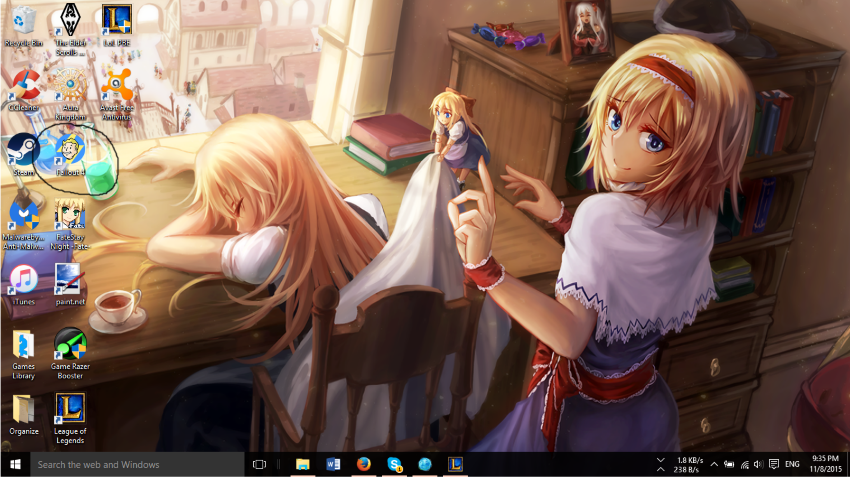Show hidden system tray icons
This screenshot has height=478, width=850.
714,464
